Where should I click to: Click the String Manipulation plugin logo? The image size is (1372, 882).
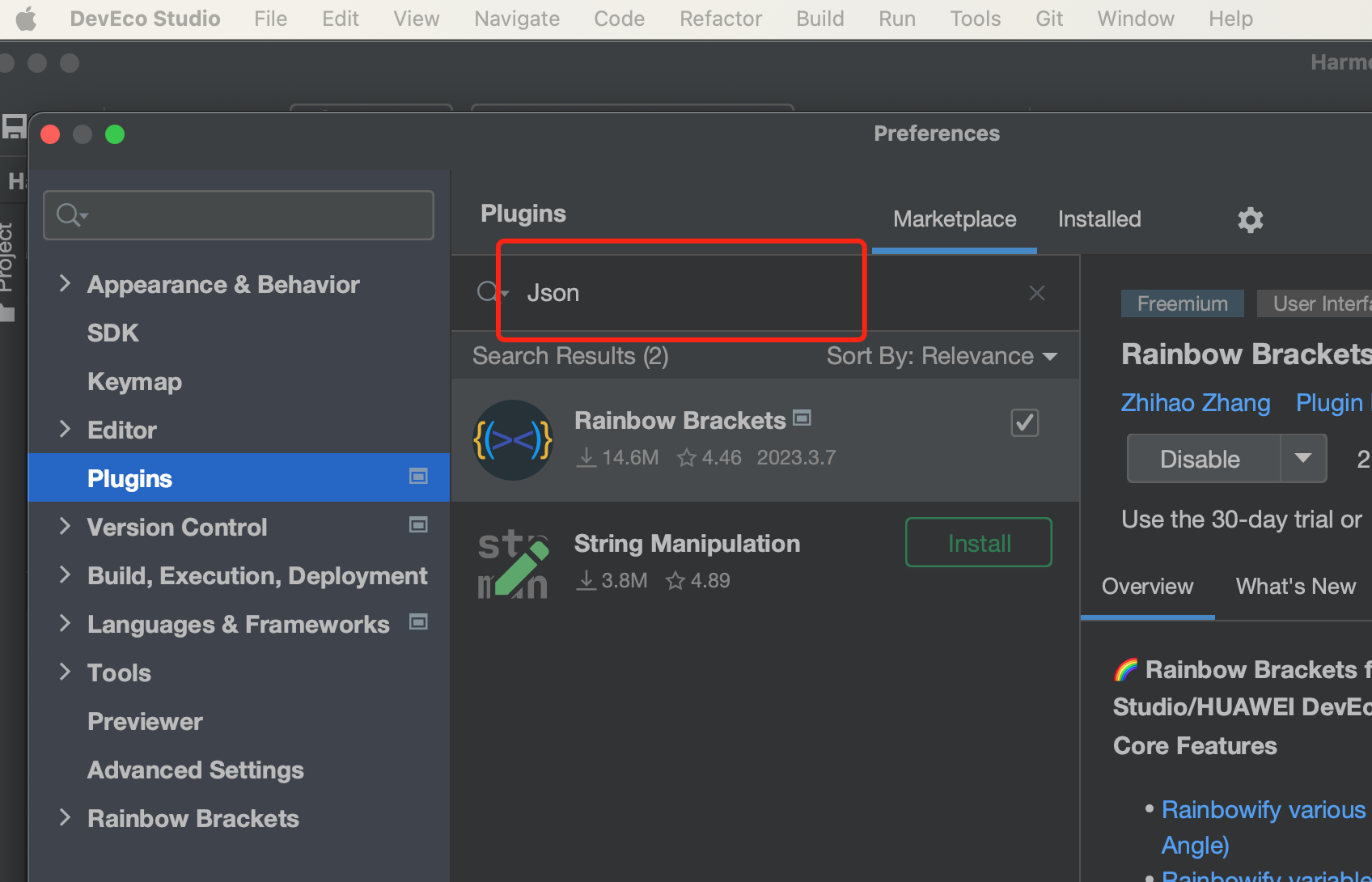[x=513, y=563]
